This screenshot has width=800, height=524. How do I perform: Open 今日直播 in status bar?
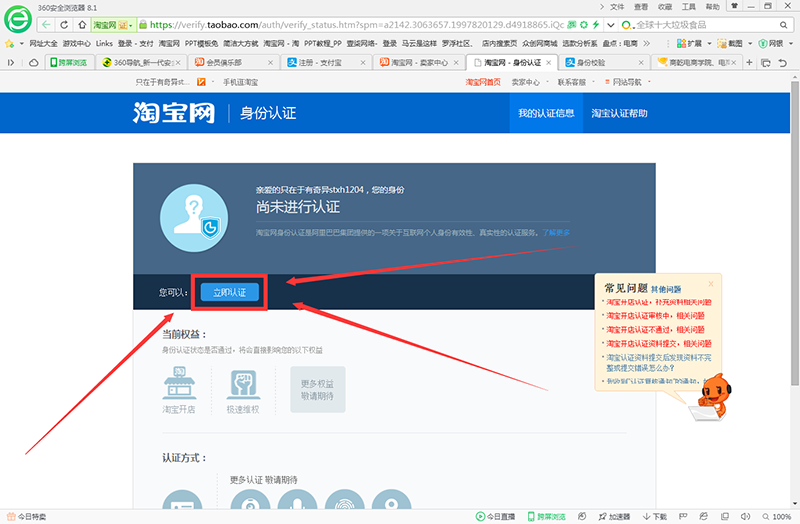(x=495, y=516)
